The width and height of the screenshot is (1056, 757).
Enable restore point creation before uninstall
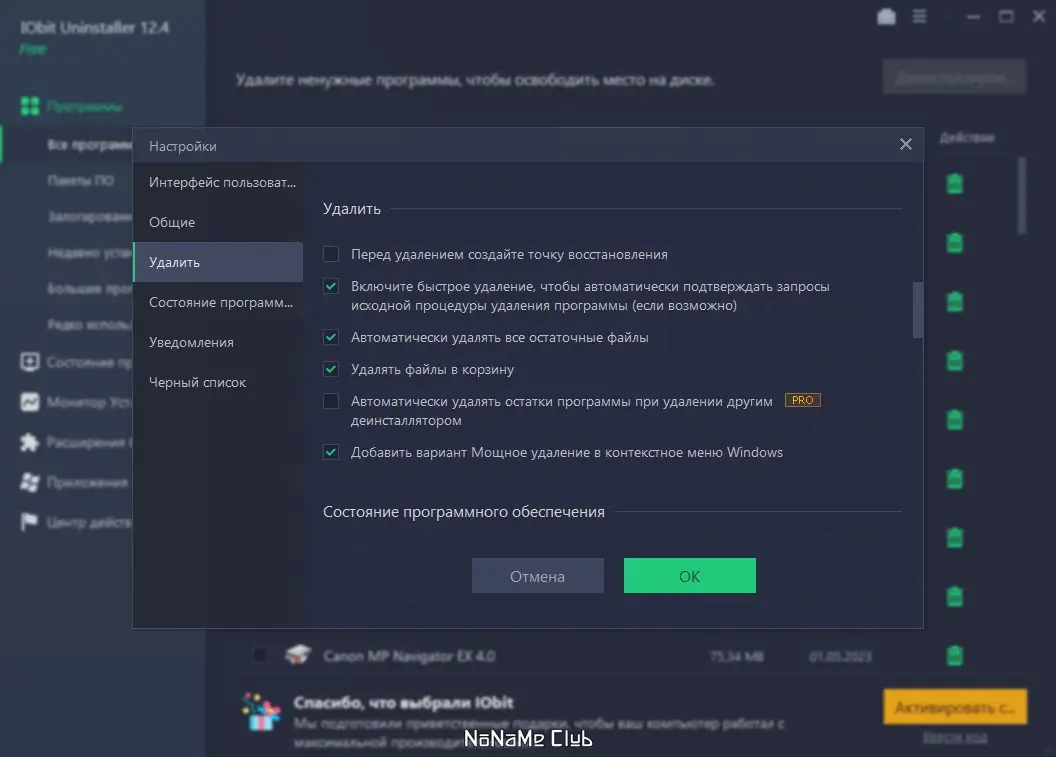point(331,254)
